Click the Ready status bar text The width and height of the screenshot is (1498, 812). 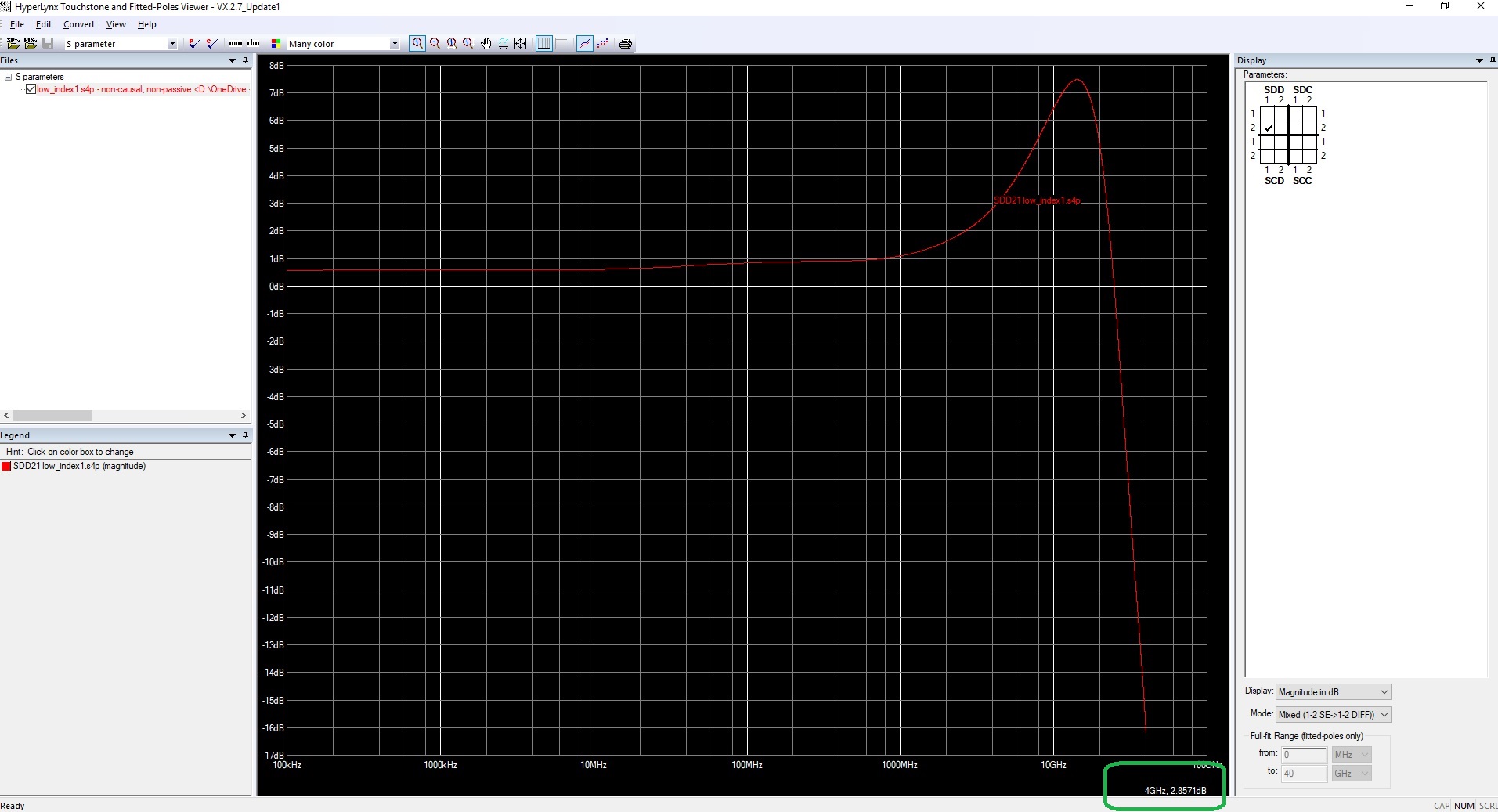point(13,806)
